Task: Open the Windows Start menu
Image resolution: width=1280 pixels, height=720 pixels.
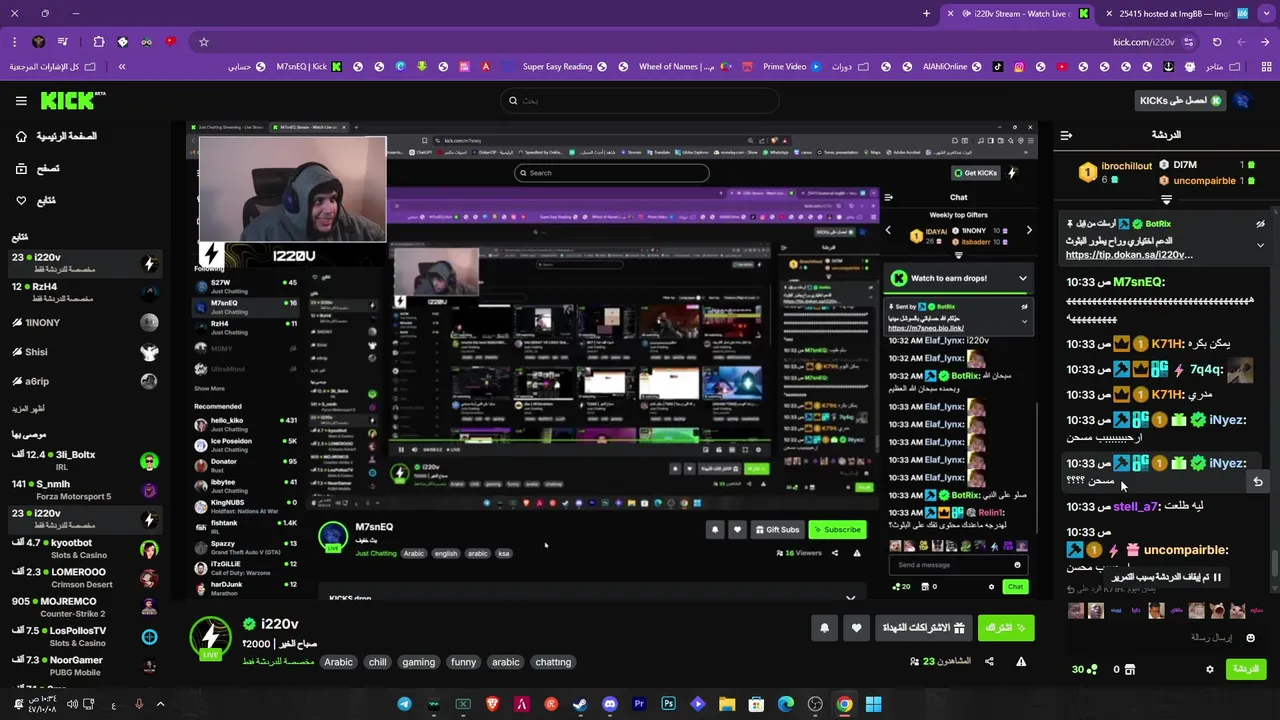Action: click(x=873, y=704)
